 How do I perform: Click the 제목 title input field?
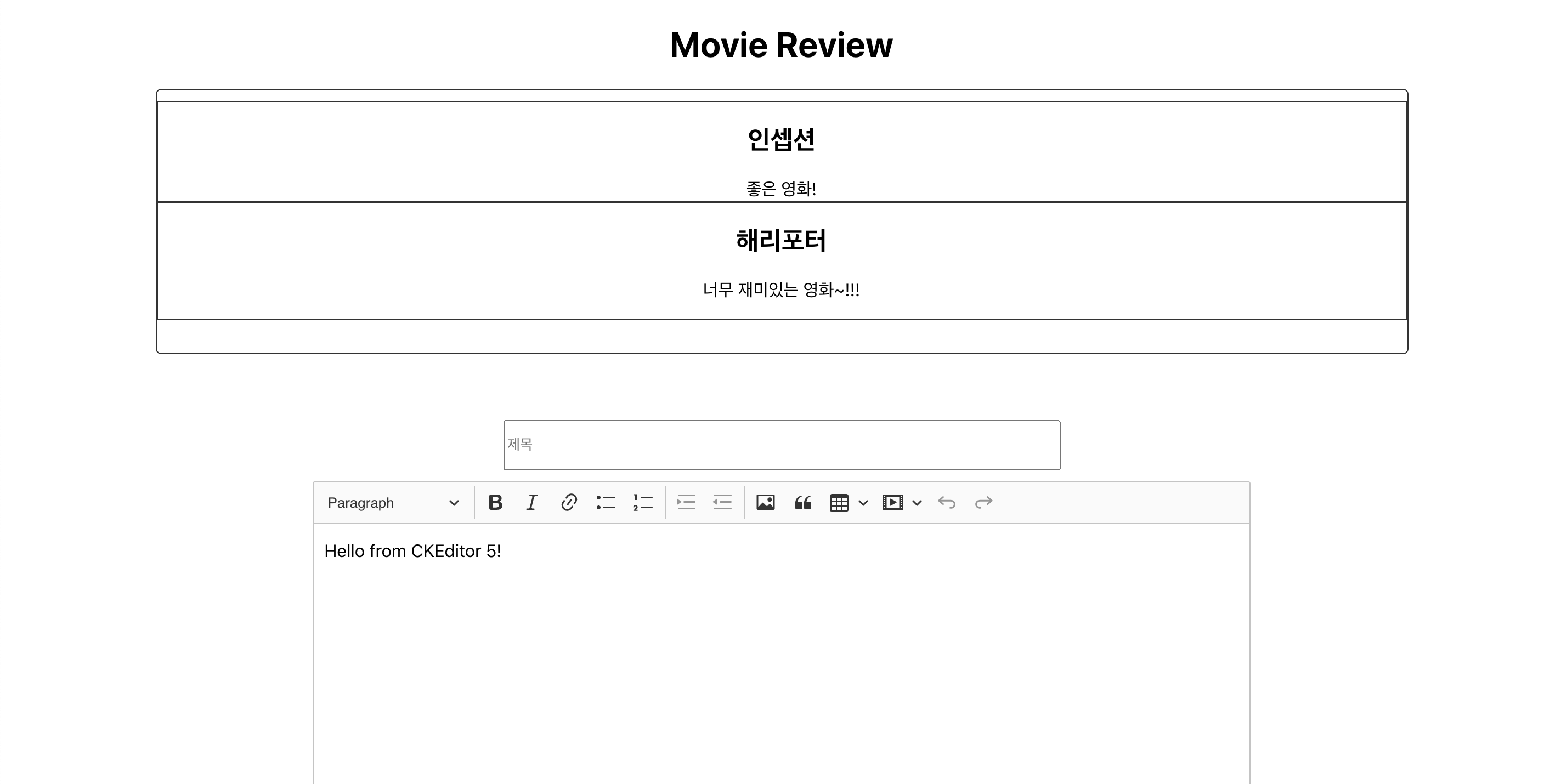780,445
